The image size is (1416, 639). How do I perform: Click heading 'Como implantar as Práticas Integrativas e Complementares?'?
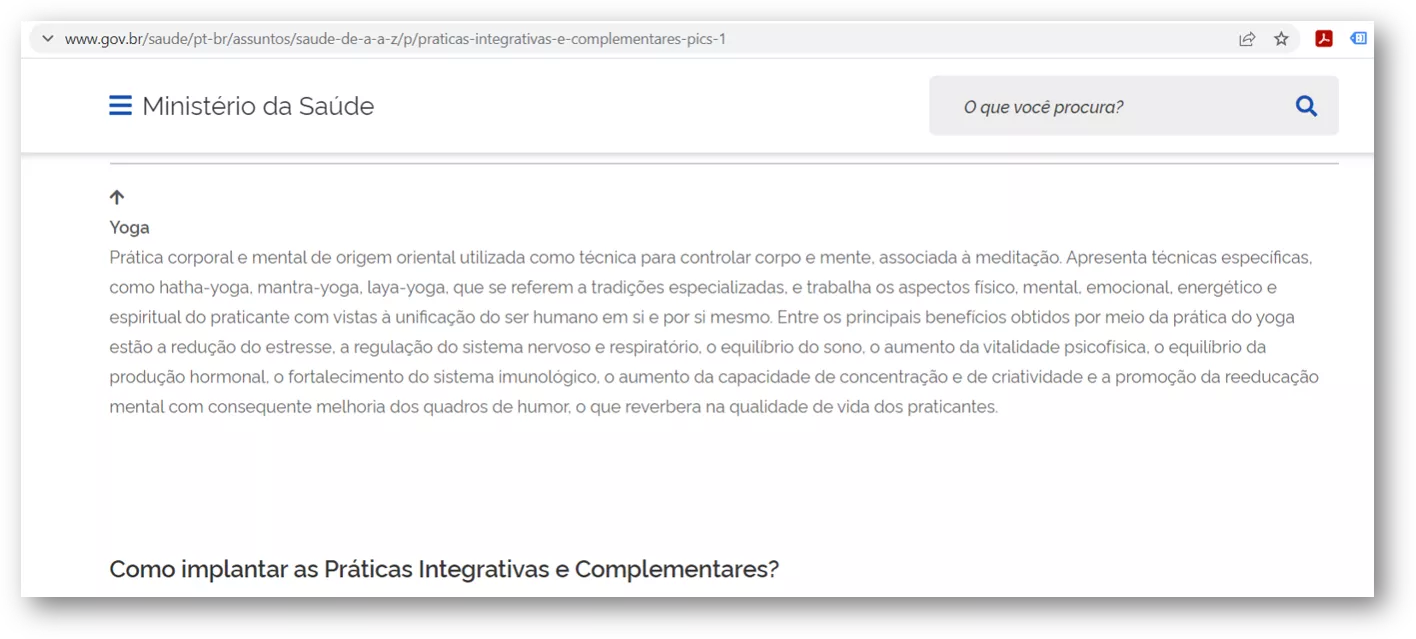point(444,569)
